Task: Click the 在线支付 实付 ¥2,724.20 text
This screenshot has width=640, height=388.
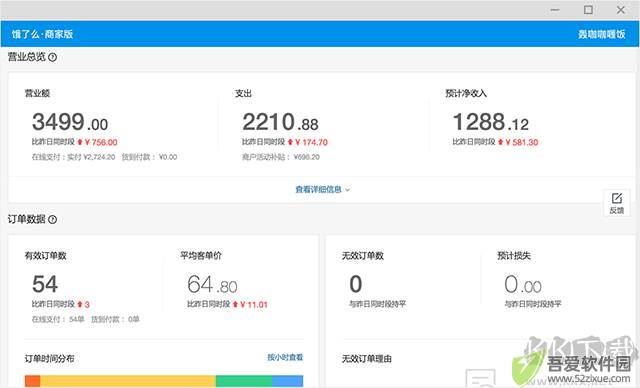Action: (x=73, y=157)
